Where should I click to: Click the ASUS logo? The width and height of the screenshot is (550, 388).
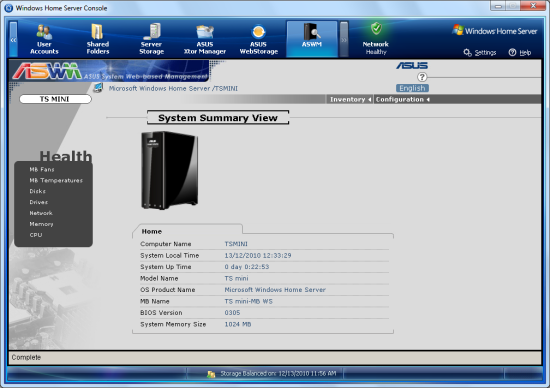point(412,66)
